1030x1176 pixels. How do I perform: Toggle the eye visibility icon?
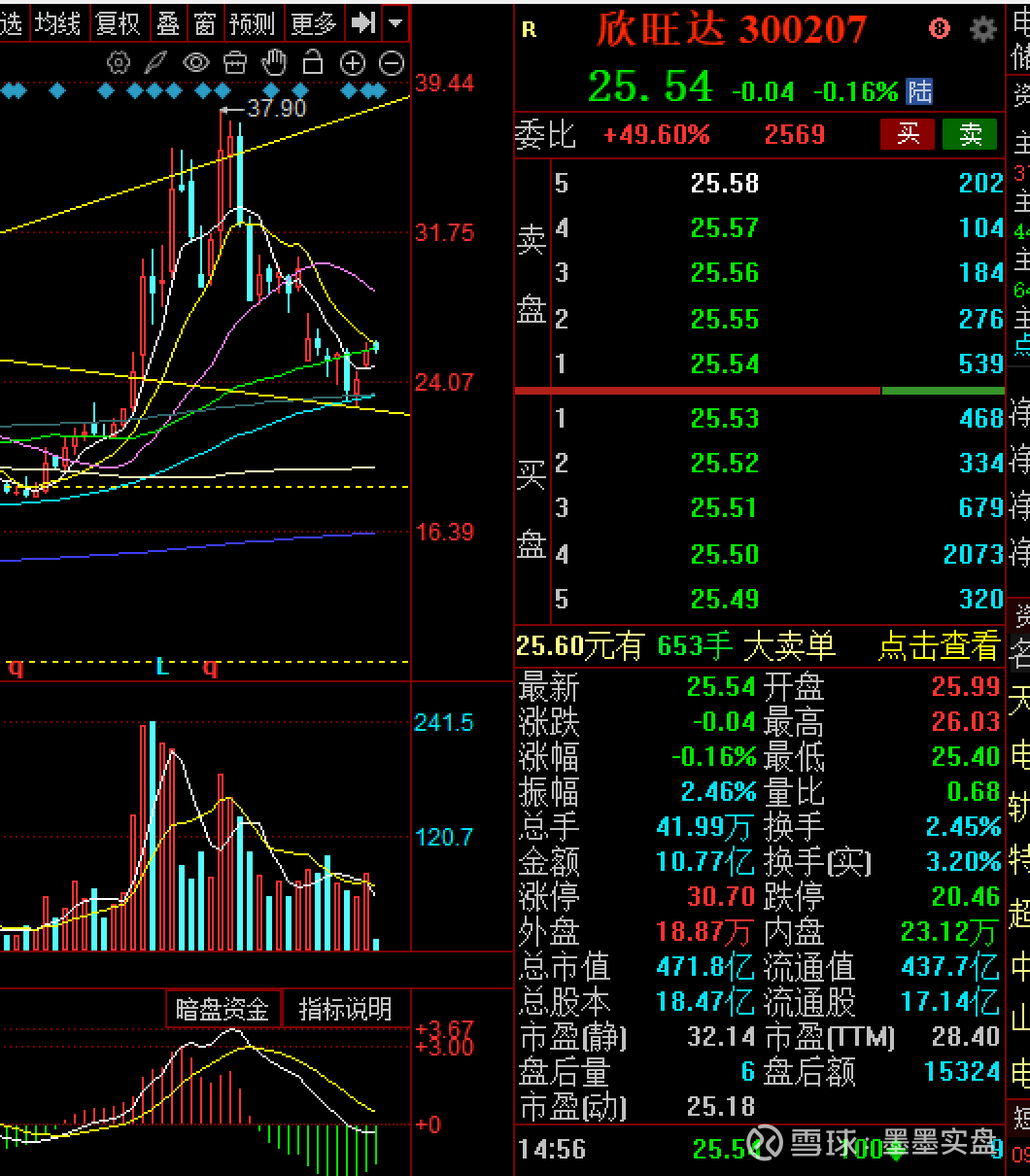196,64
